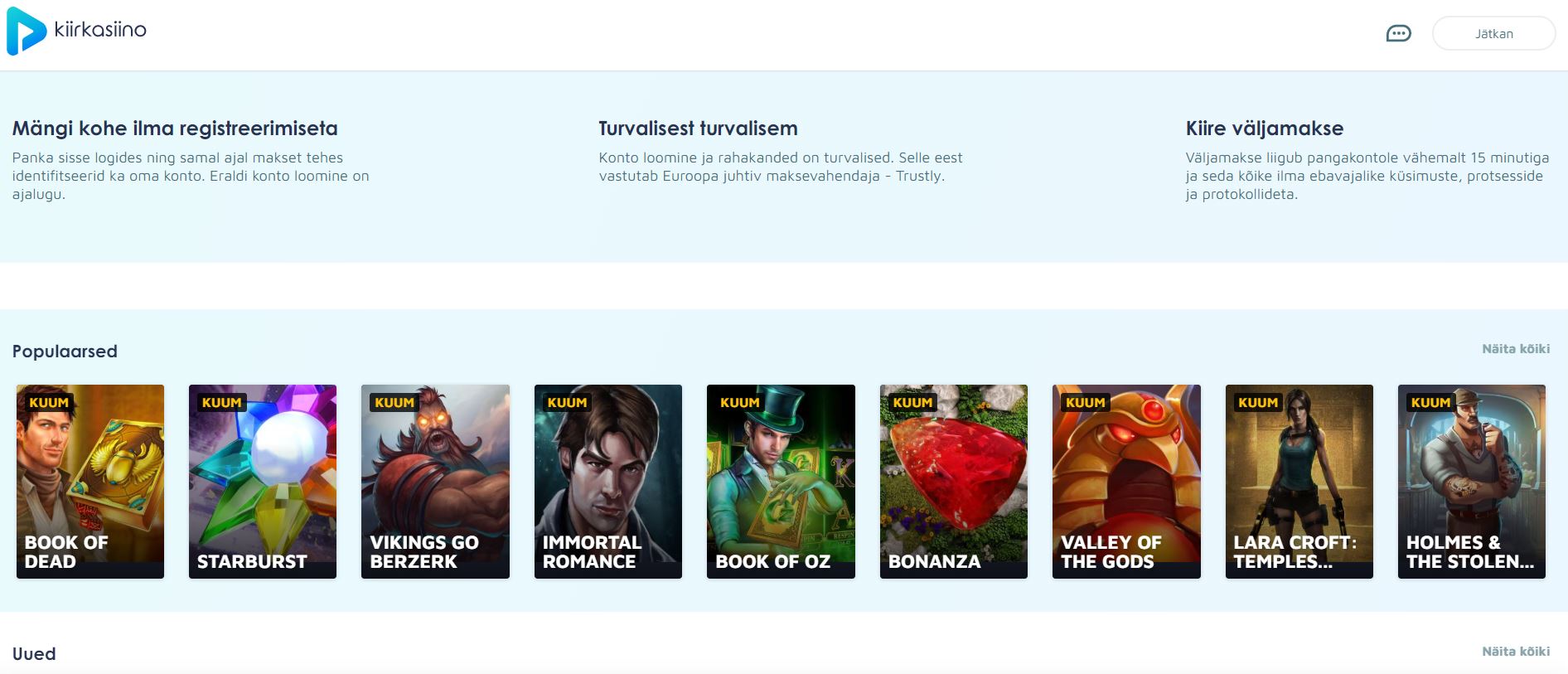Open Holmes & The Stolen game tile

click(x=1472, y=482)
